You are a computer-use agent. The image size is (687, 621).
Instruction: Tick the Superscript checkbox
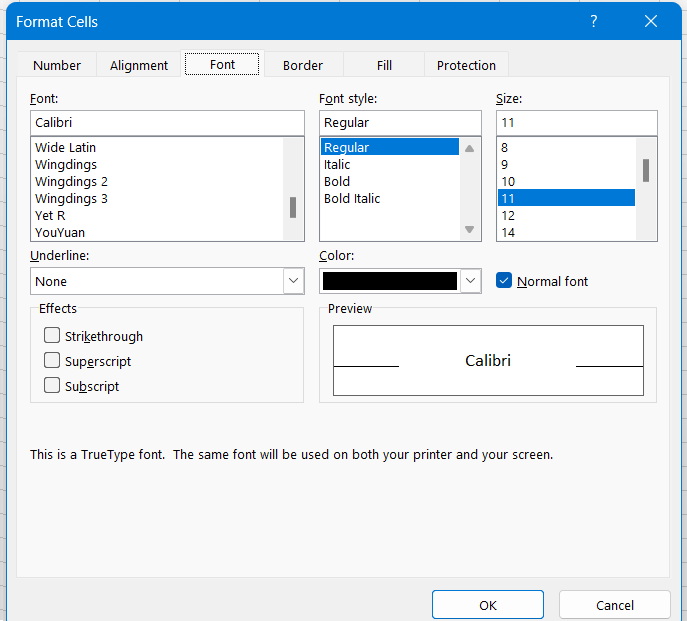click(x=52, y=361)
